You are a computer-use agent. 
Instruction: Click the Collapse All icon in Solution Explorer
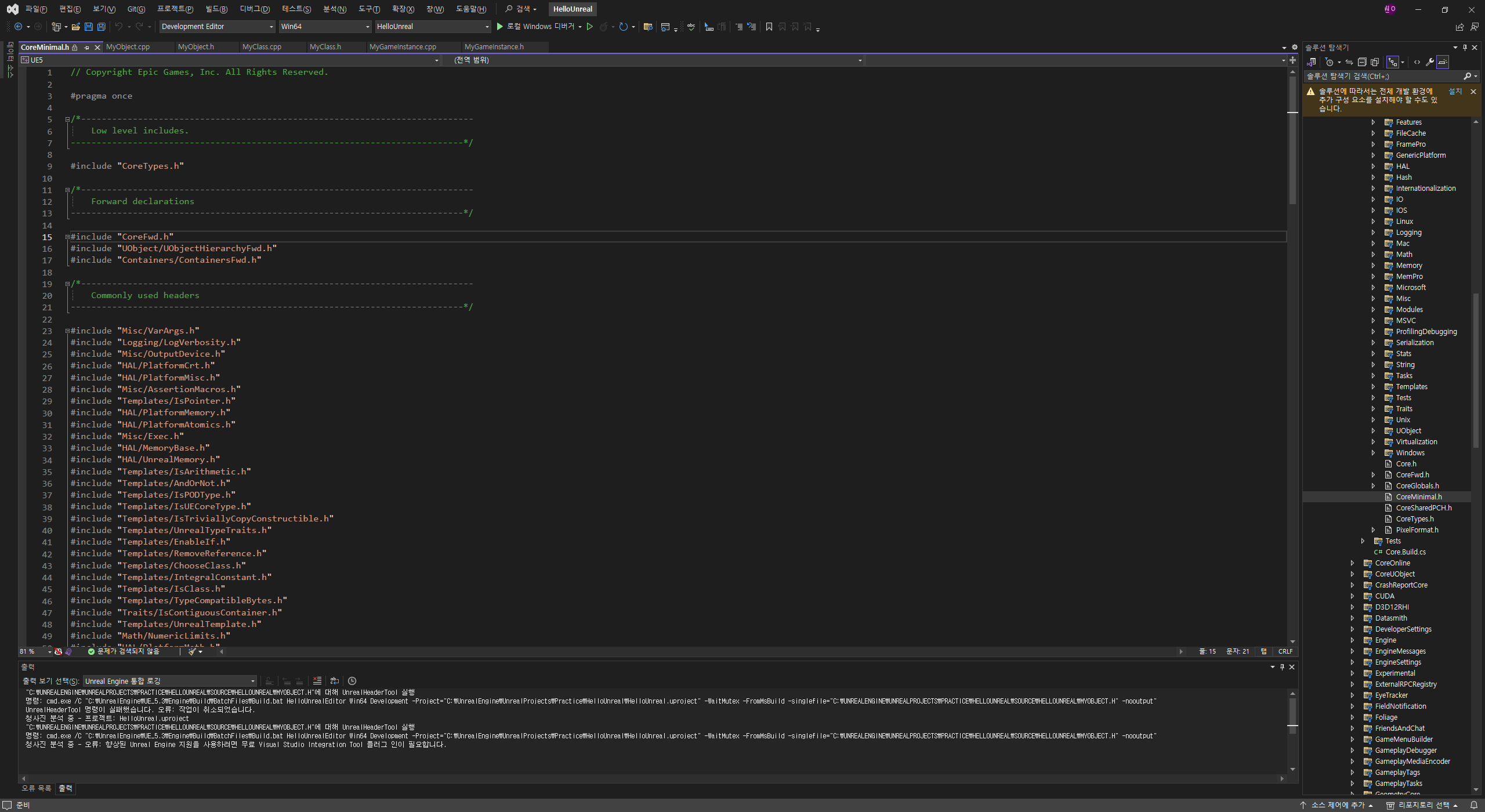click(1362, 62)
